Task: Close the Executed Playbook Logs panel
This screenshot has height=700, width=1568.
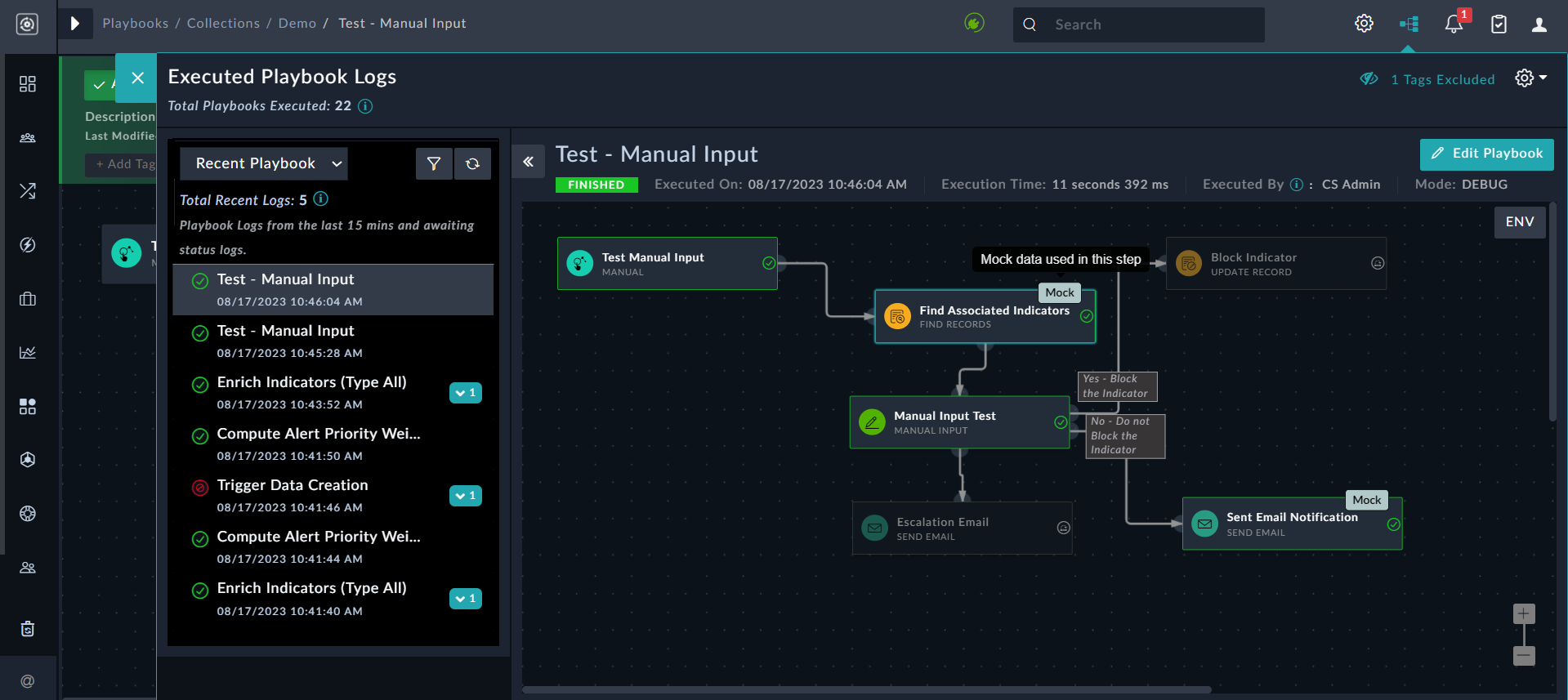Action: (137, 78)
